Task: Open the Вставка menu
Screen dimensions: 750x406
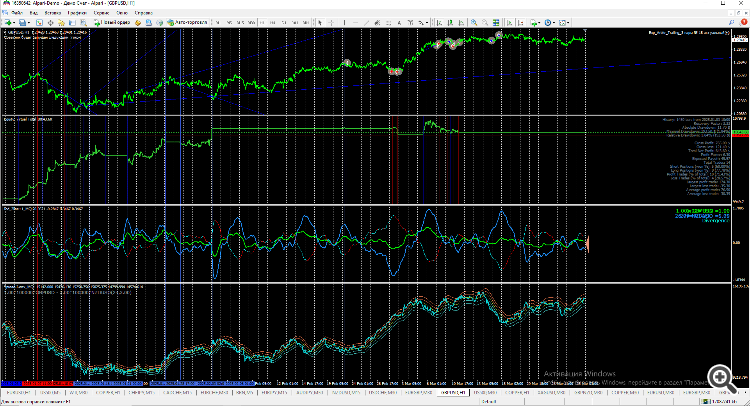Action: point(53,13)
